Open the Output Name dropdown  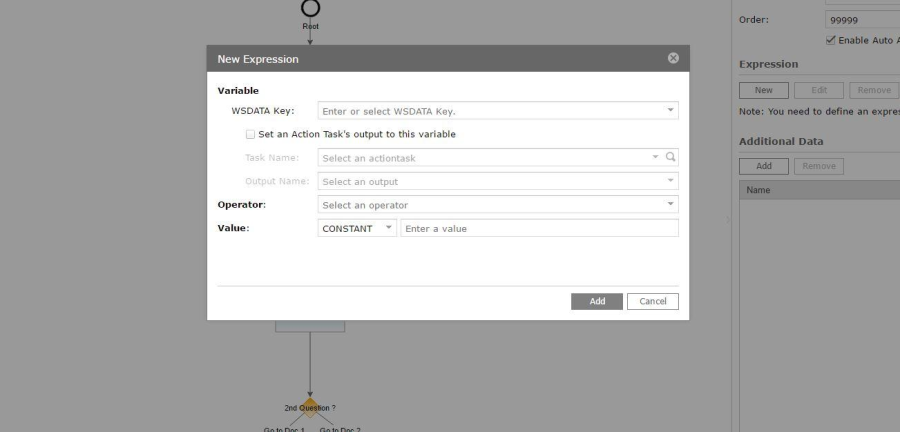[x=497, y=181]
